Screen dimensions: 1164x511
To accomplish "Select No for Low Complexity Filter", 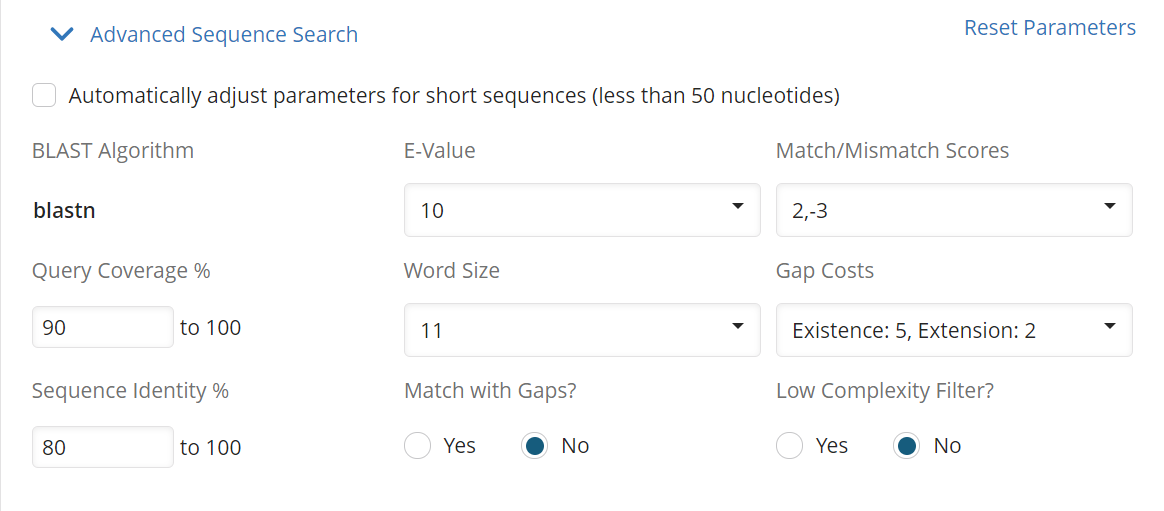I will [906, 446].
